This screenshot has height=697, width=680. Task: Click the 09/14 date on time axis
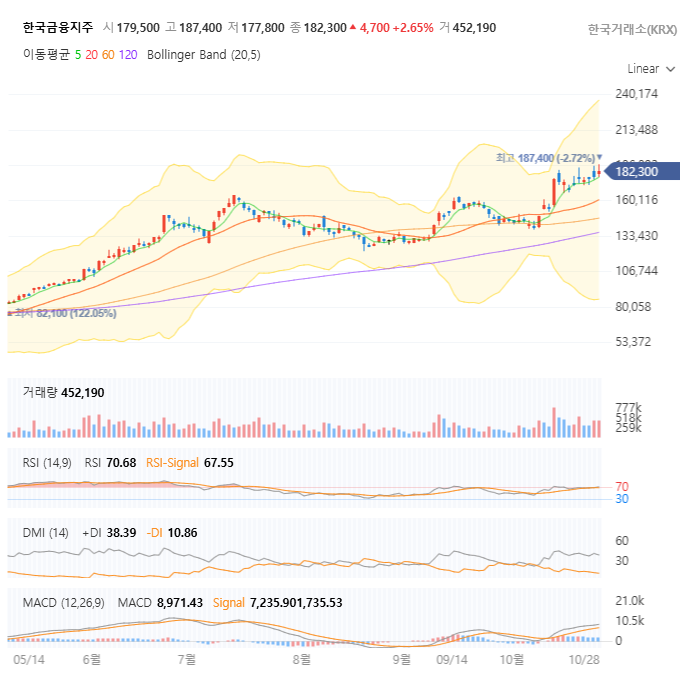pos(452,660)
